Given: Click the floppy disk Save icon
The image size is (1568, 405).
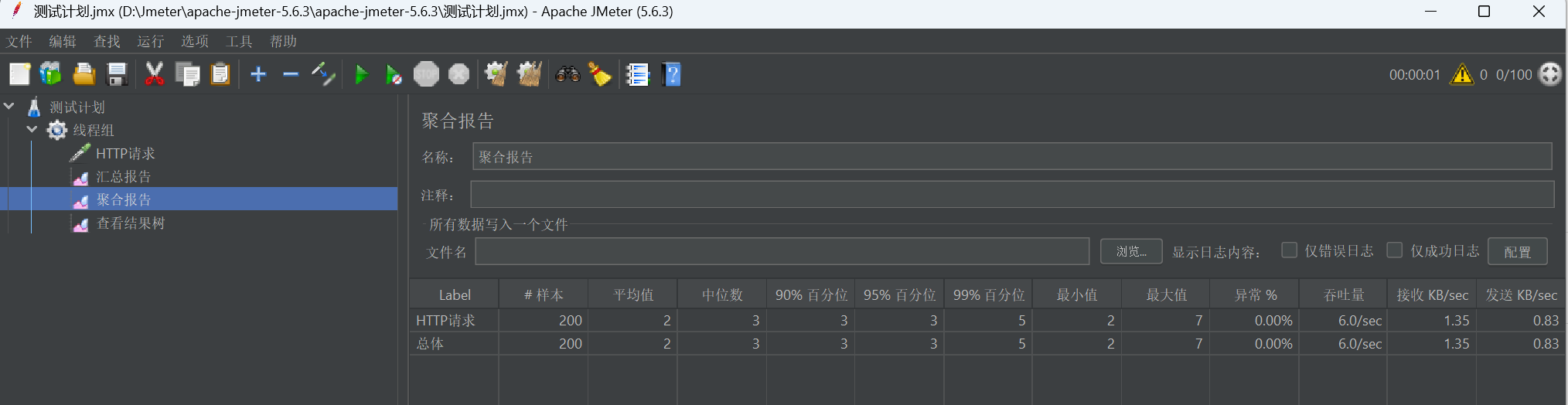Looking at the screenshot, I should (x=117, y=75).
